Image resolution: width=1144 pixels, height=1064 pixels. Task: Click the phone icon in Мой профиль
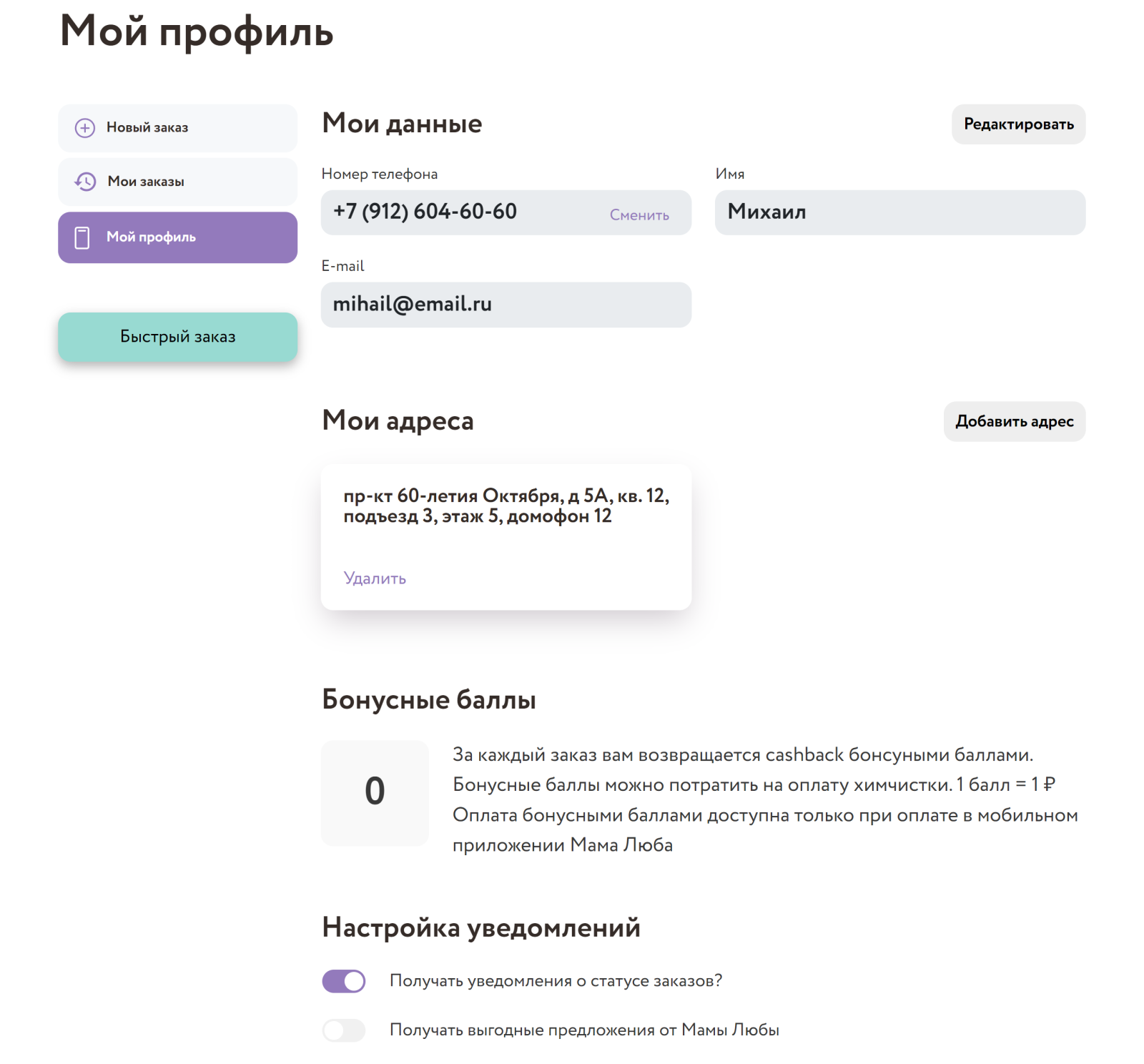click(82, 237)
